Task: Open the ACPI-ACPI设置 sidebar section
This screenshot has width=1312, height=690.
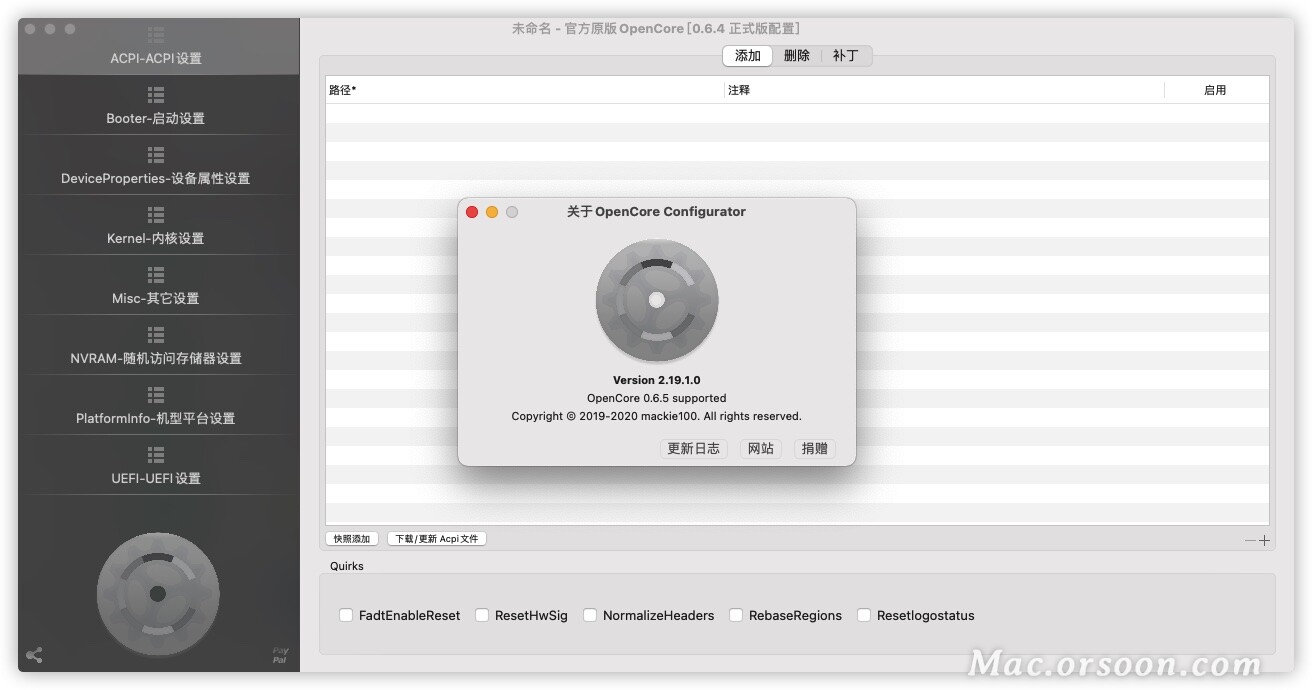Action: coord(157,50)
